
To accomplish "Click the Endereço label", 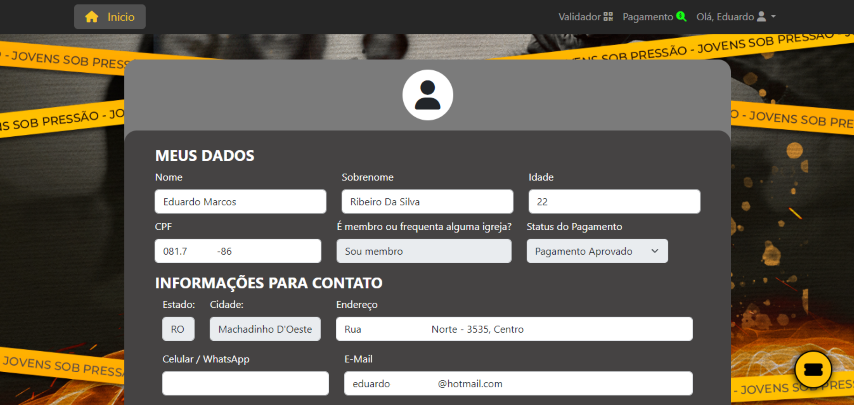I will pos(357,305).
